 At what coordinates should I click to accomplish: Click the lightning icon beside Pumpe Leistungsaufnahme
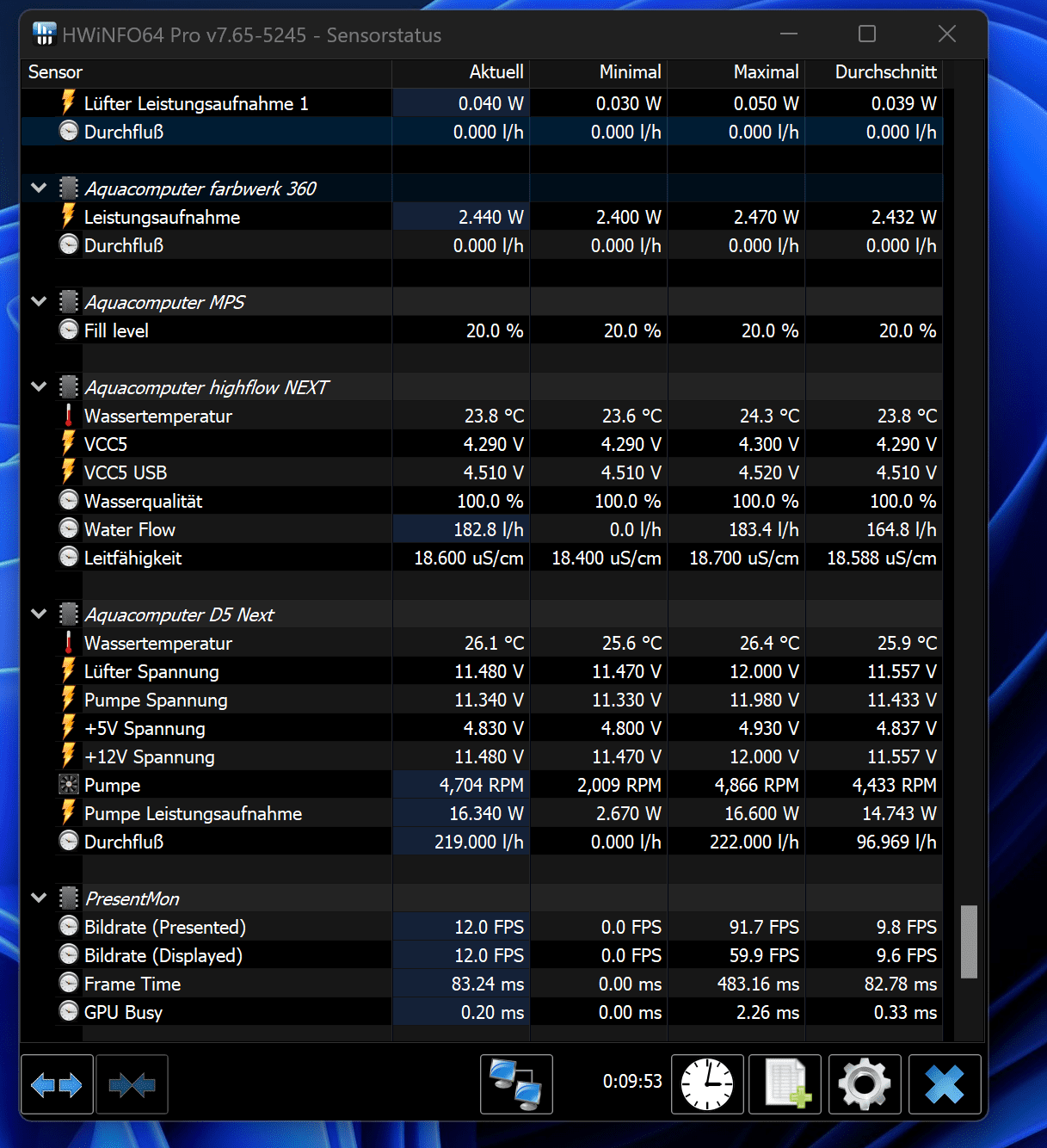69,812
